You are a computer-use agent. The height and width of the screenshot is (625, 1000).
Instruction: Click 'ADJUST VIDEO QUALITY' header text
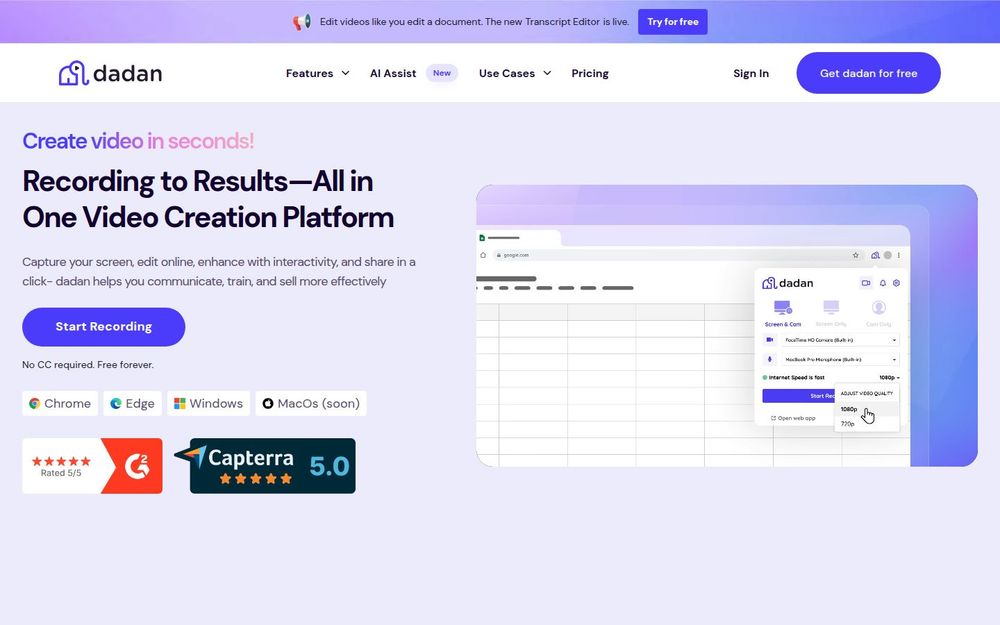tap(867, 393)
